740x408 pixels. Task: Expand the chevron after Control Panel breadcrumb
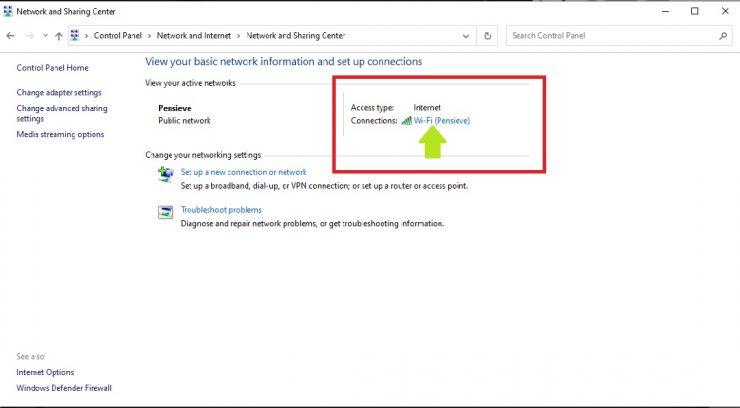click(150, 36)
